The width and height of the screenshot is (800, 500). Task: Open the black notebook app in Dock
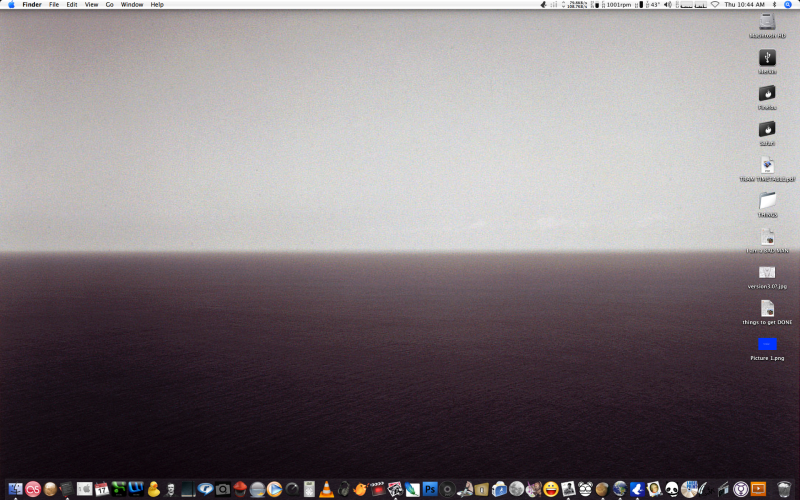pyautogui.click(x=188, y=489)
